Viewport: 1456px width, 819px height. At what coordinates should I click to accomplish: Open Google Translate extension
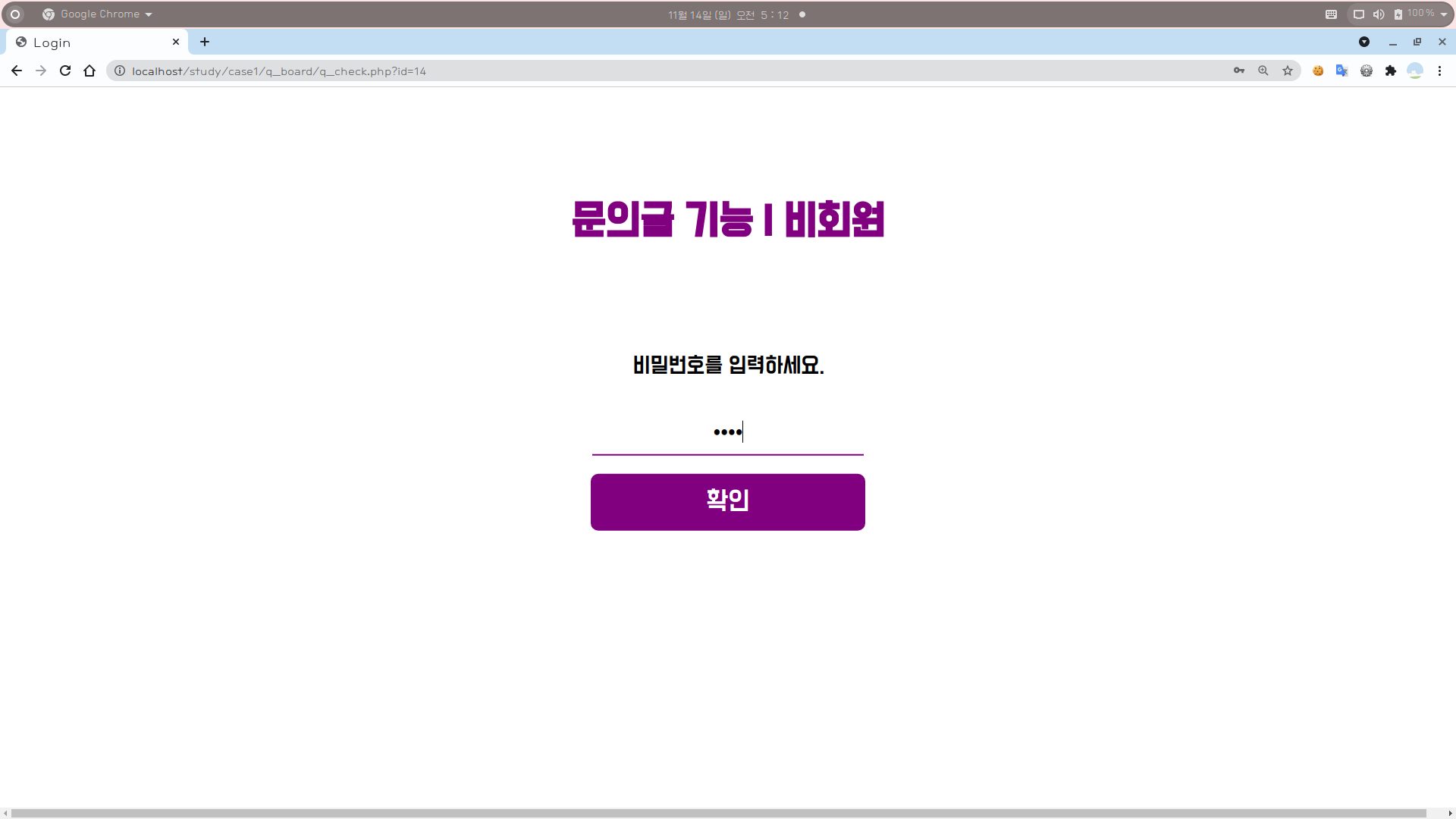pos(1342,71)
